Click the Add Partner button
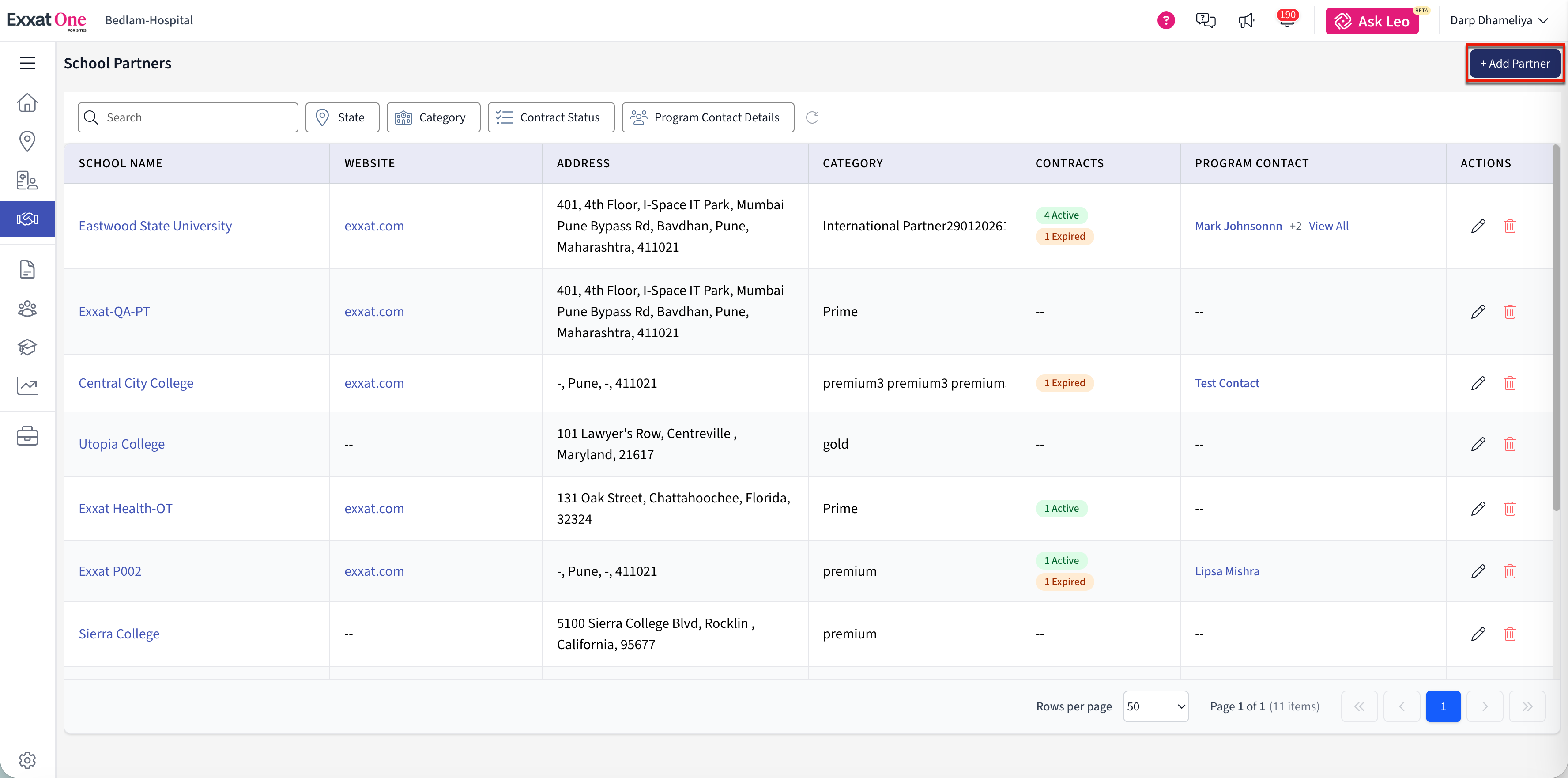This screenshot has height=778, width=1568. (x=1515, y=63)
